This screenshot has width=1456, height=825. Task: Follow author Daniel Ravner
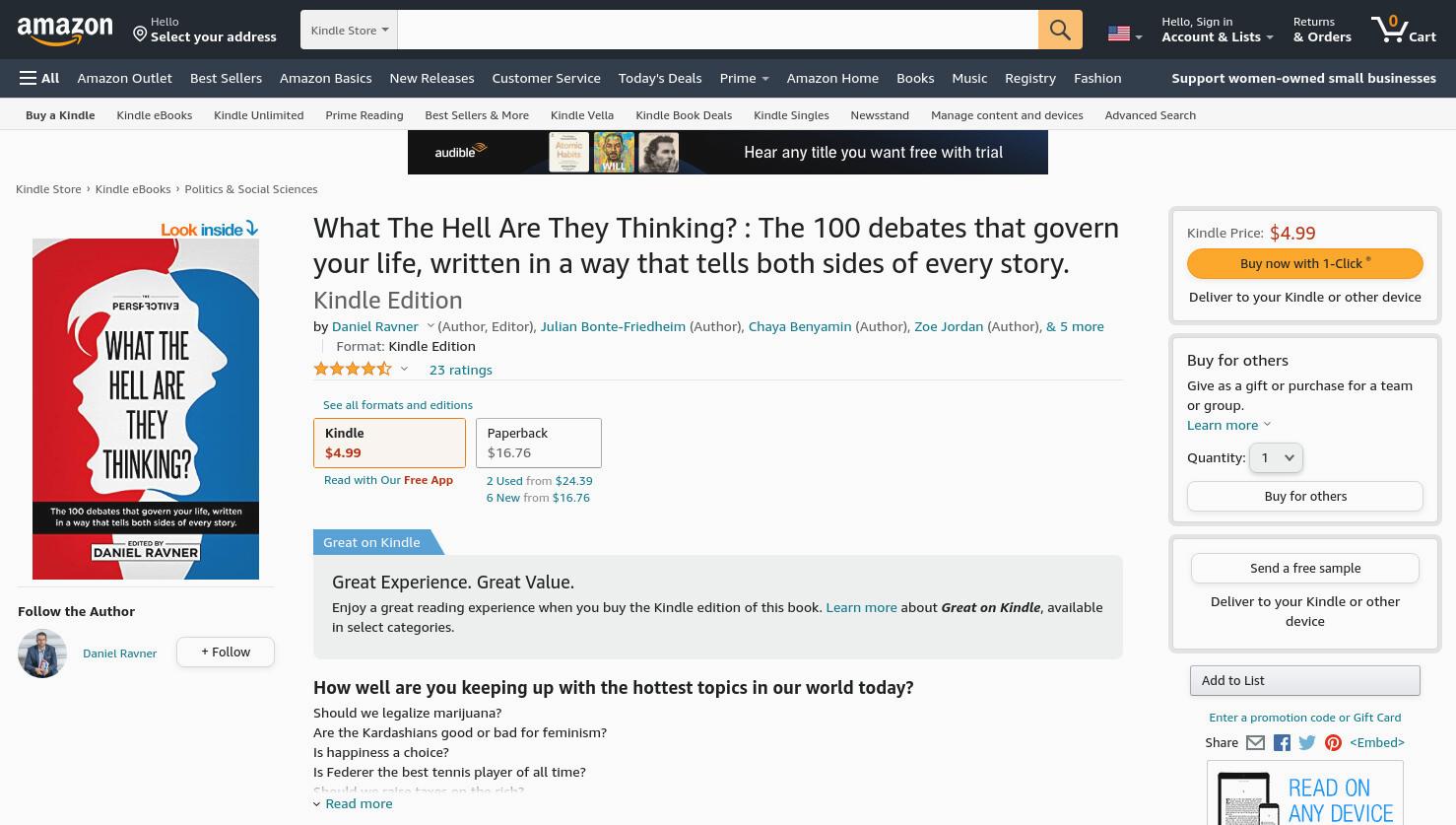(226, 652)
